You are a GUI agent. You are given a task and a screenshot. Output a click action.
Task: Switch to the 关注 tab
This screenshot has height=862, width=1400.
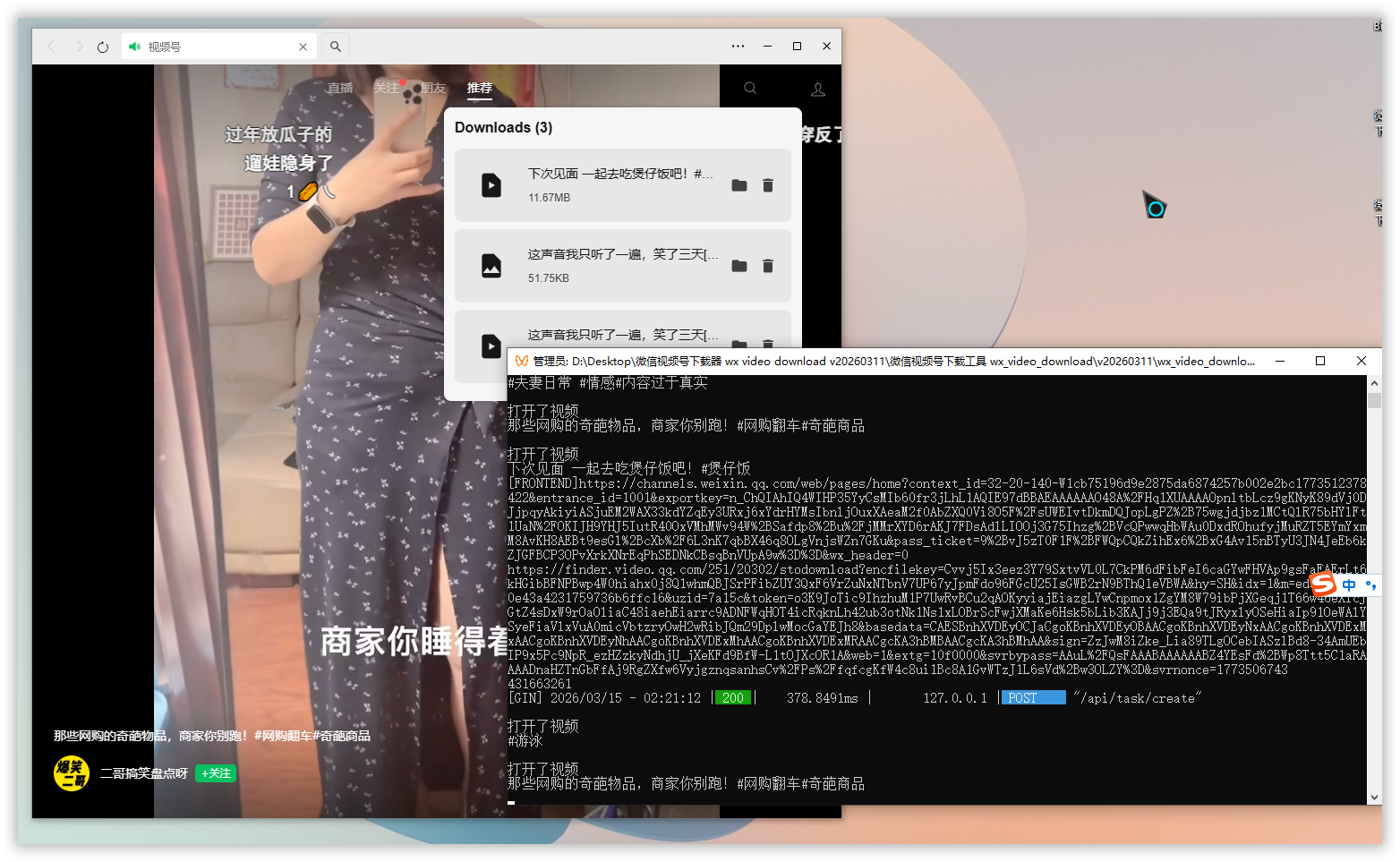click(x=386, y=88)
